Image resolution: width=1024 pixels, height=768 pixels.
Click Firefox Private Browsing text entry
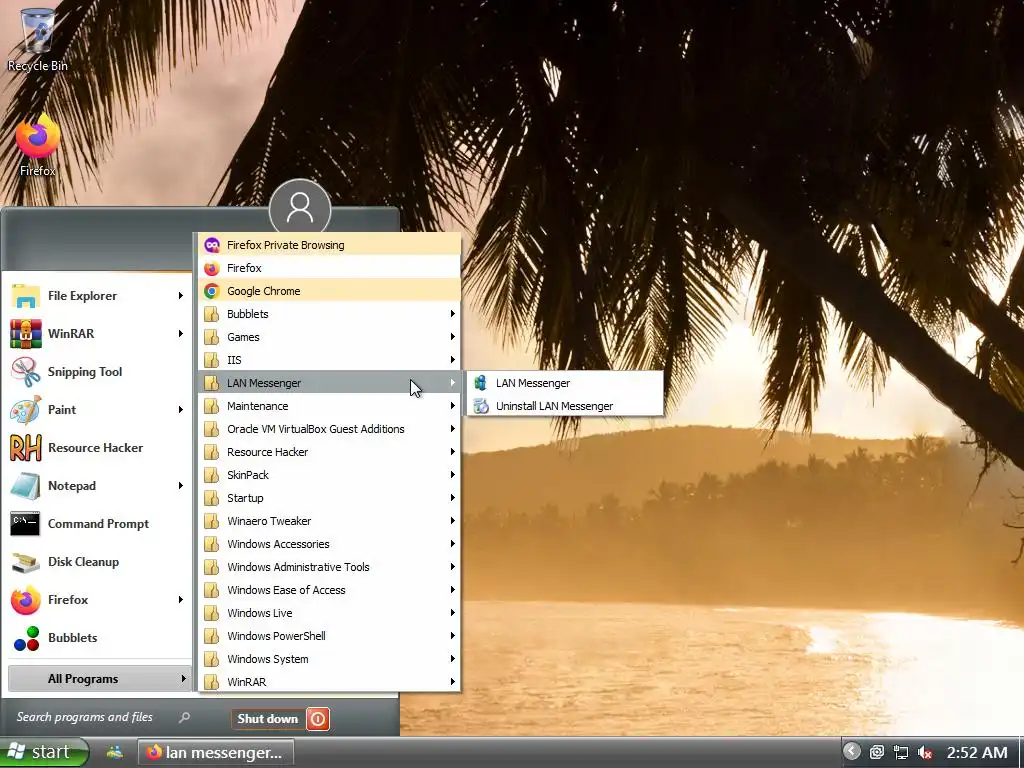point(285,245)
